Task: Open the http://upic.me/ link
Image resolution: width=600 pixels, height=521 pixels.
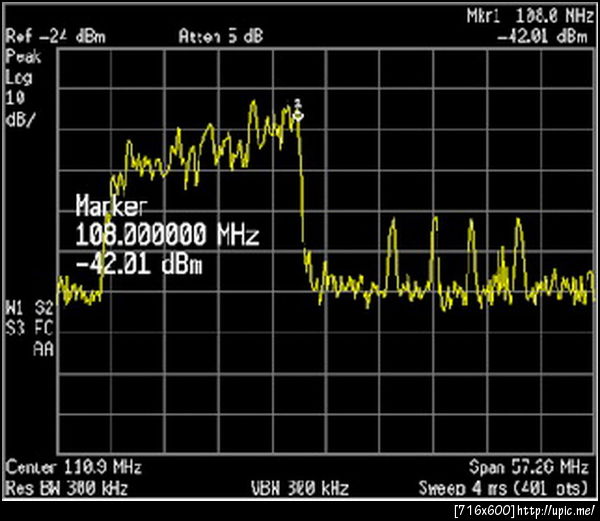Action: coord(556,510)
